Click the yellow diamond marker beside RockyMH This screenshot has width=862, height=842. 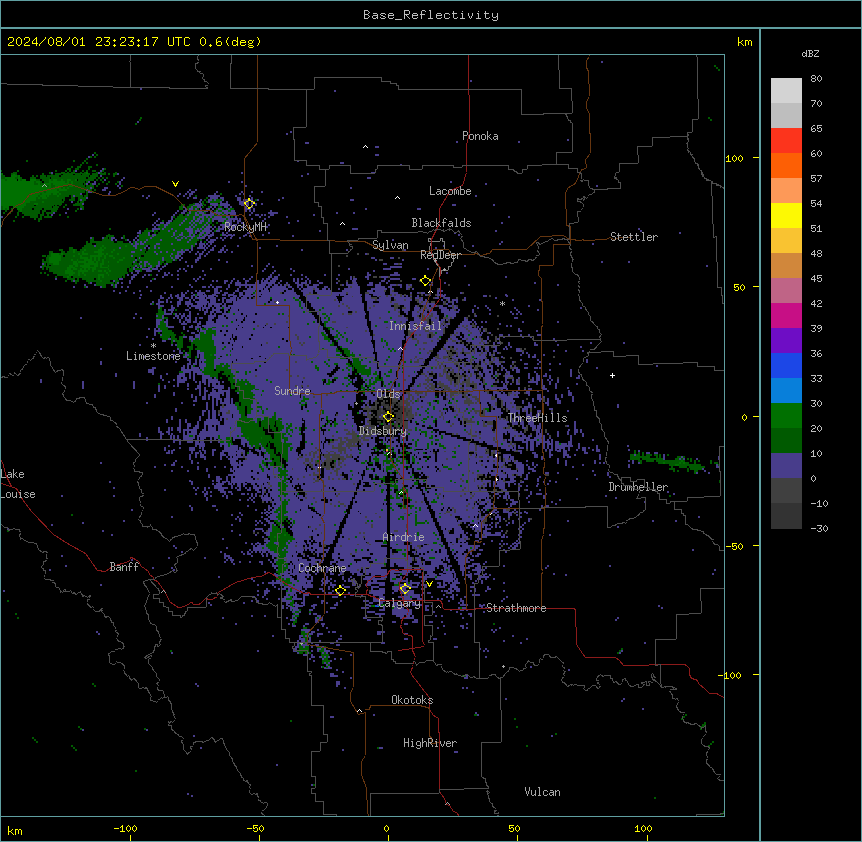pyautogui.click(x=249, y=204)
